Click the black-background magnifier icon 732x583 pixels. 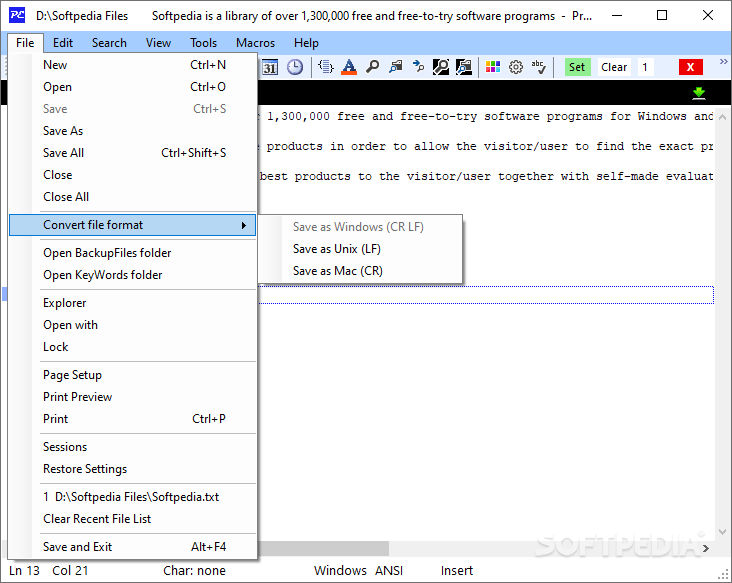[x=441, y=67]
